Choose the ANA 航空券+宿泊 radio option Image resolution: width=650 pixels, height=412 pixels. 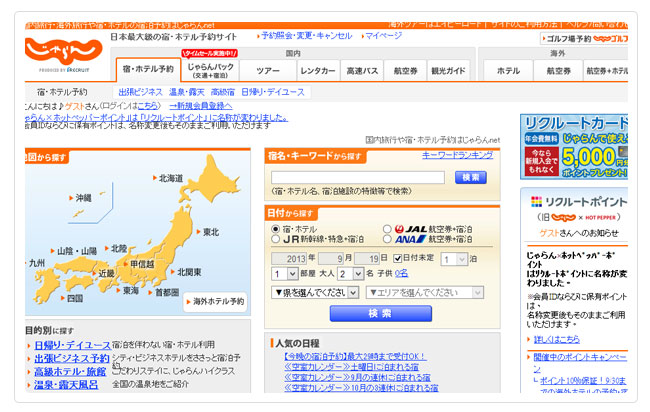pyautogui.click(x=387, y=239)
